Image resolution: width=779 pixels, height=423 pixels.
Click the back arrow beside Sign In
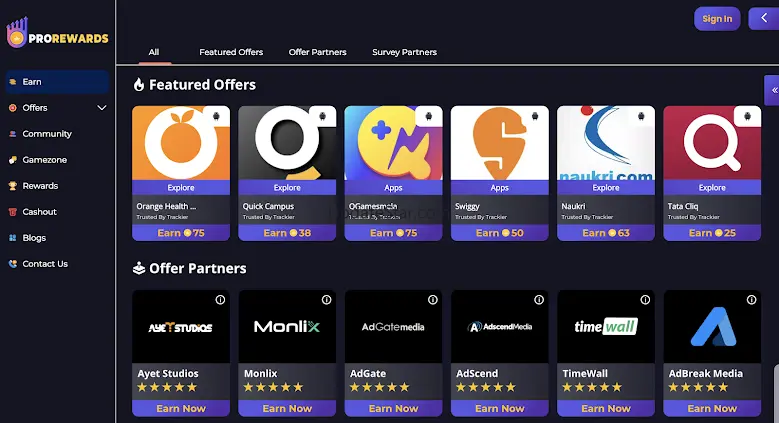(x=764, y=18)
